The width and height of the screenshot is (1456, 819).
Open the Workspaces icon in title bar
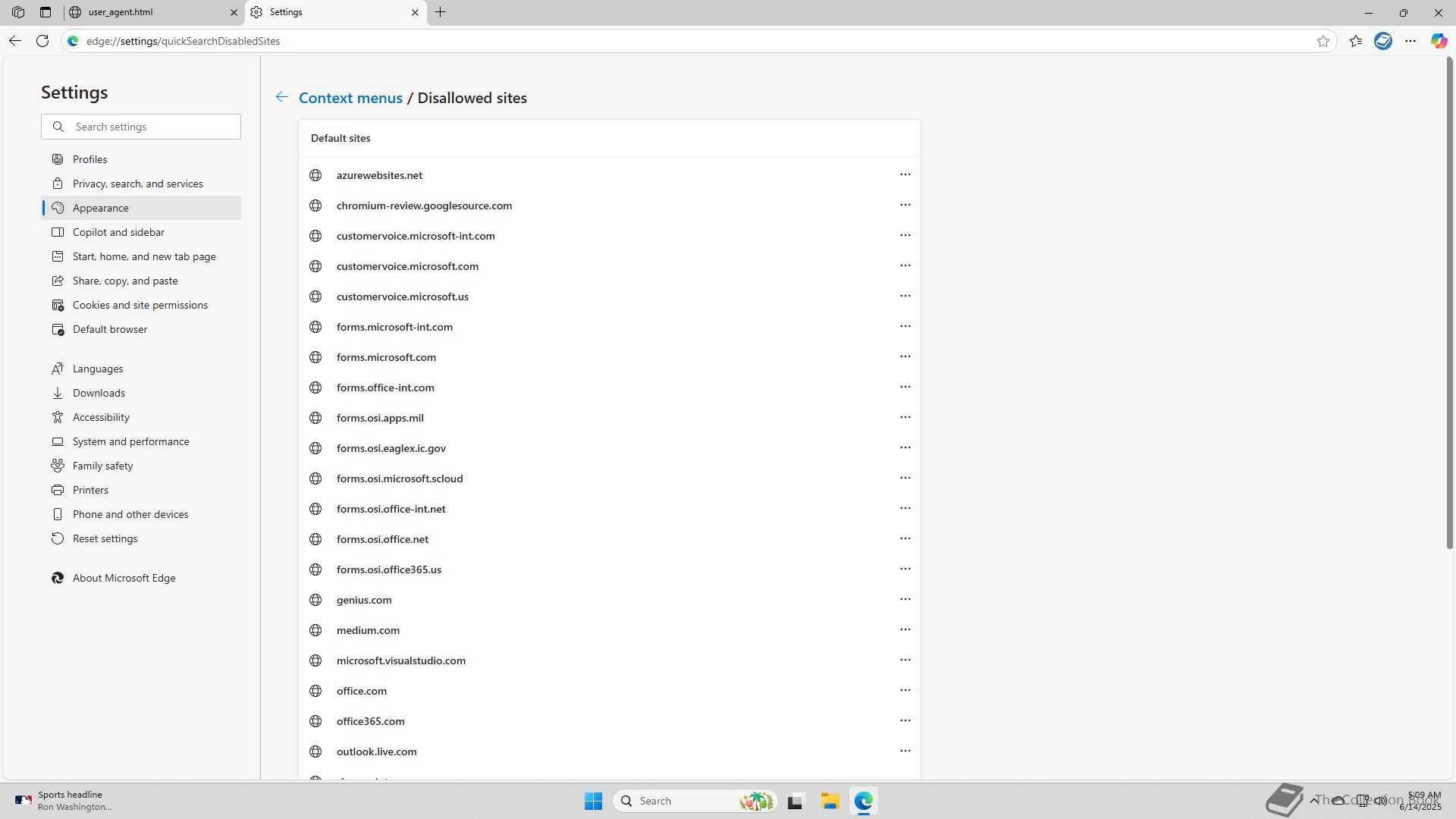18,12
